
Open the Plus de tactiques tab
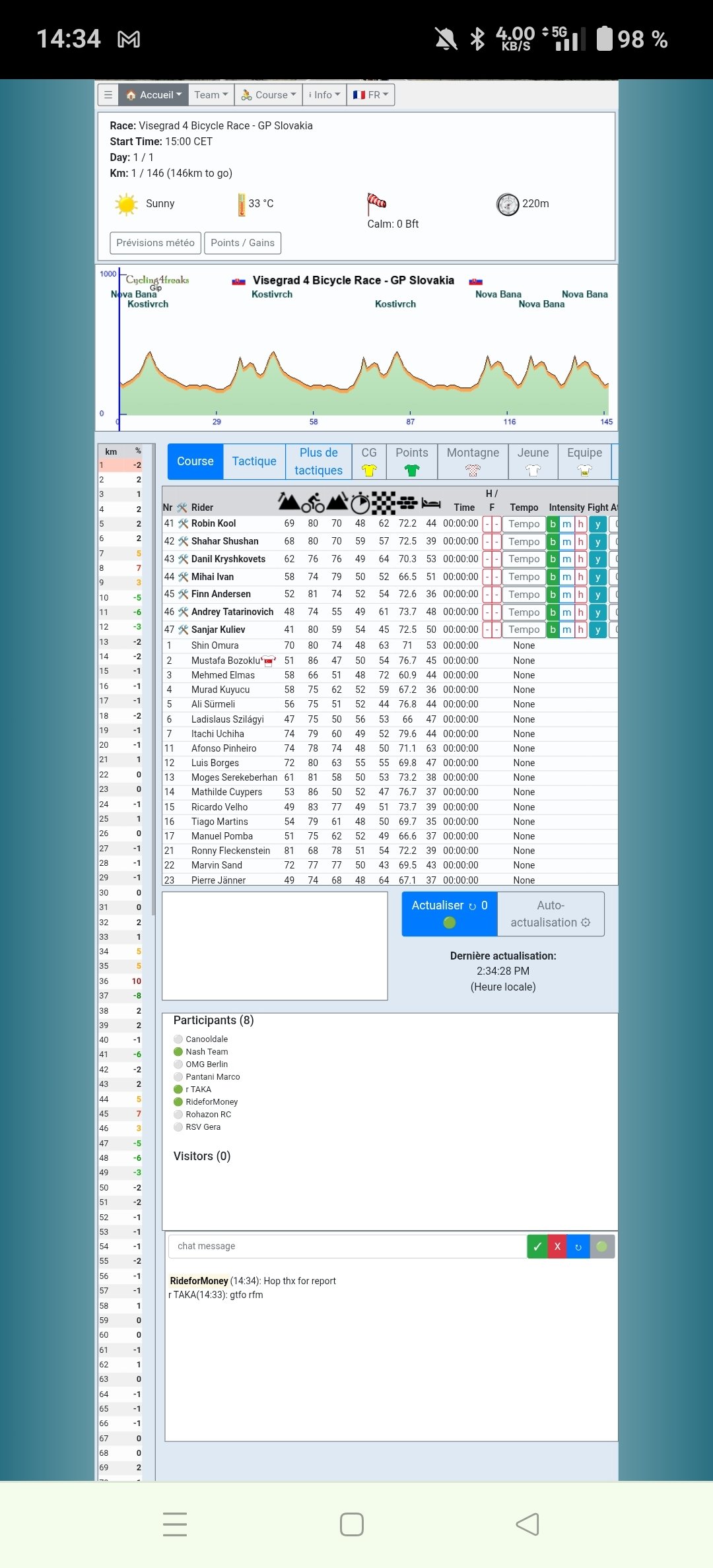(x=318, y=461)
